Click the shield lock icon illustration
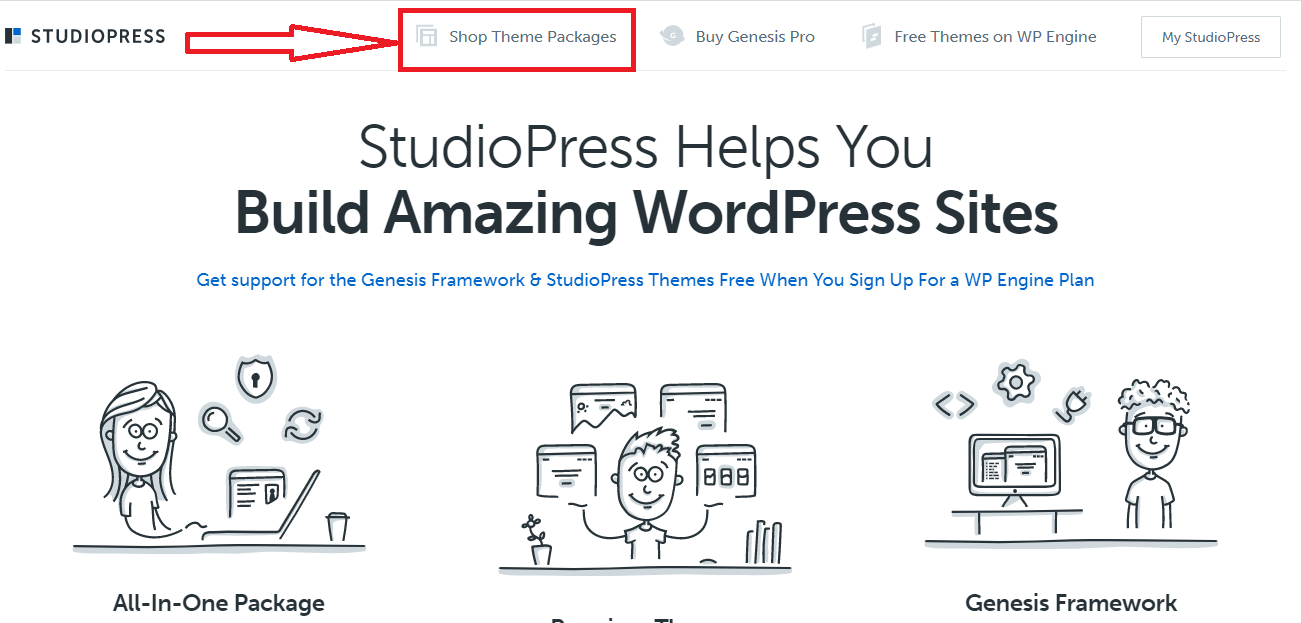 click(x=254, y=379)
